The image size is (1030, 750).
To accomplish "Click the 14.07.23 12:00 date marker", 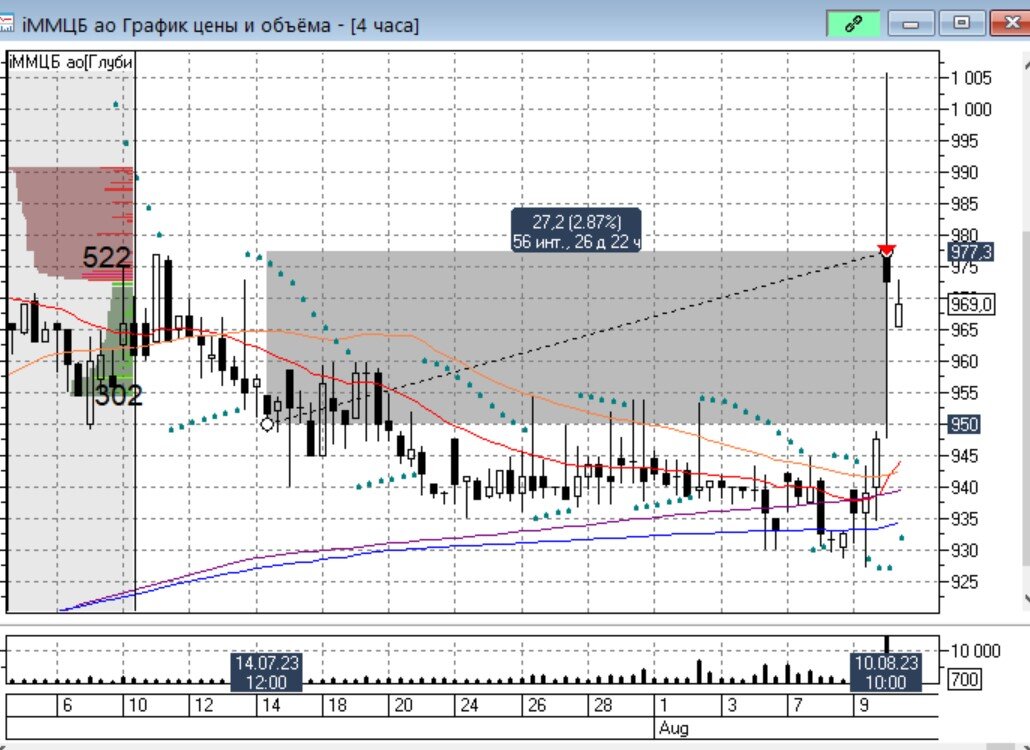I will pyautogui.click(x=267, y=672).
